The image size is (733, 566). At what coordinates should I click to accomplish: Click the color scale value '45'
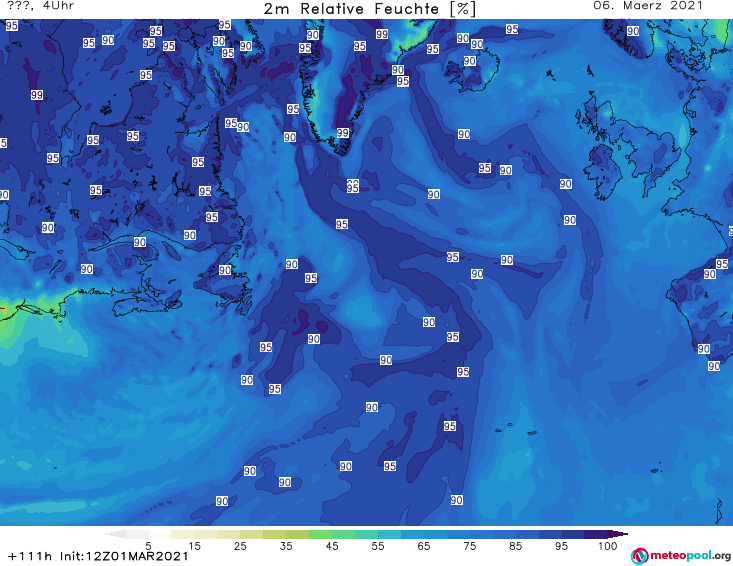332,546
